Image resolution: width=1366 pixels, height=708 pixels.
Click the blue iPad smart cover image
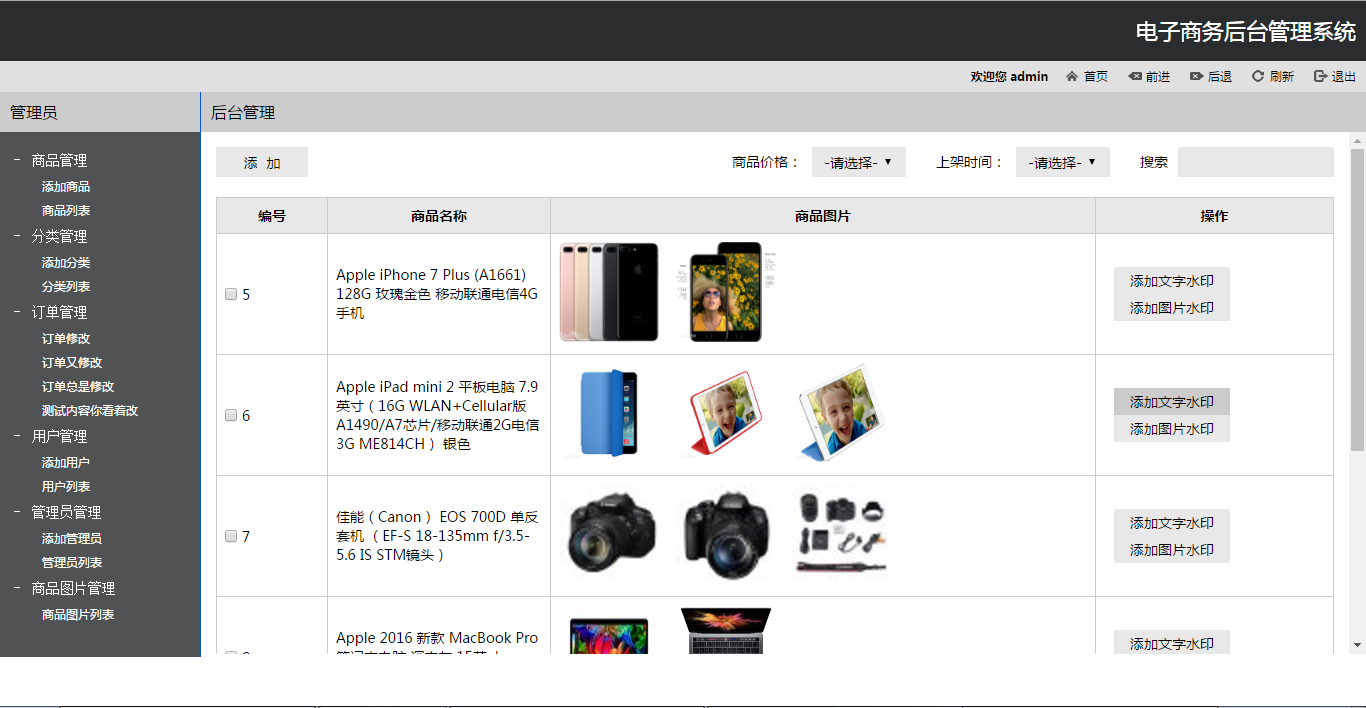pos(609,413)
